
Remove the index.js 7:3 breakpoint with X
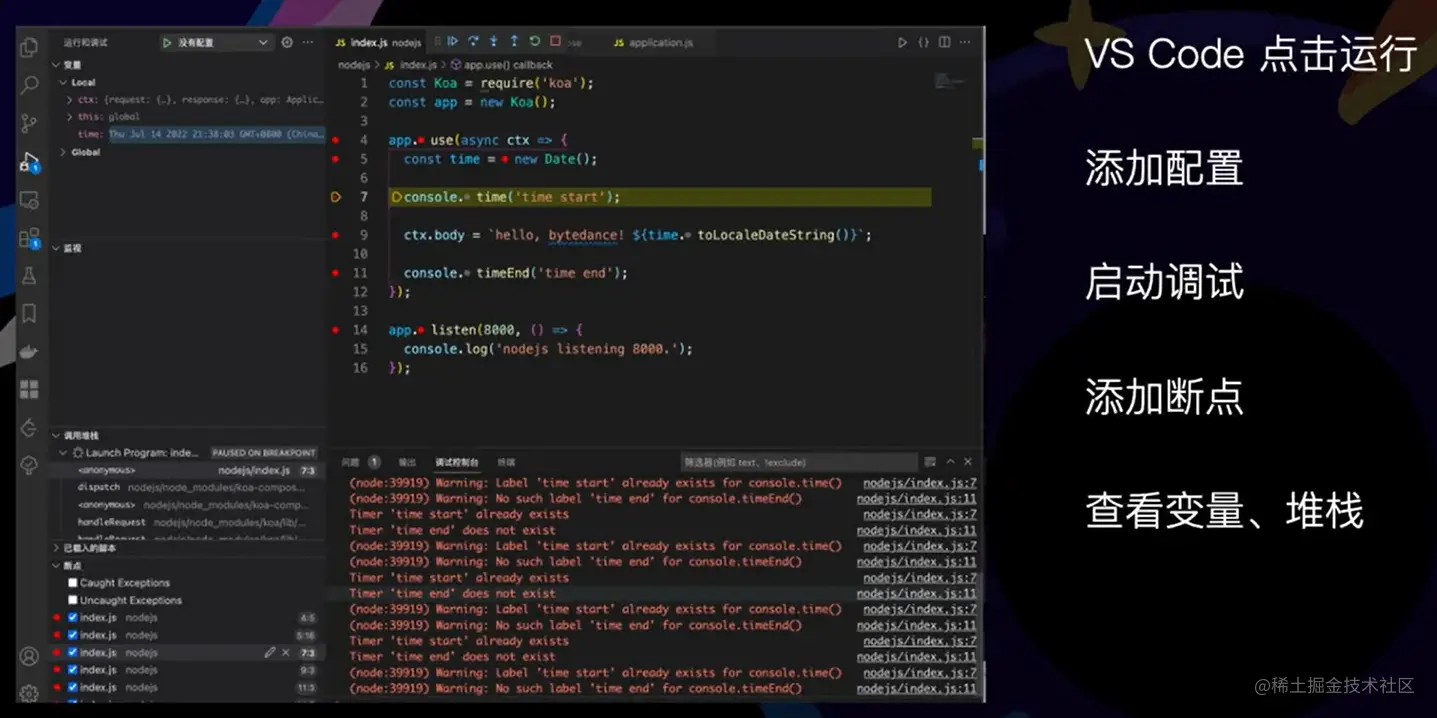coord(286,652)
